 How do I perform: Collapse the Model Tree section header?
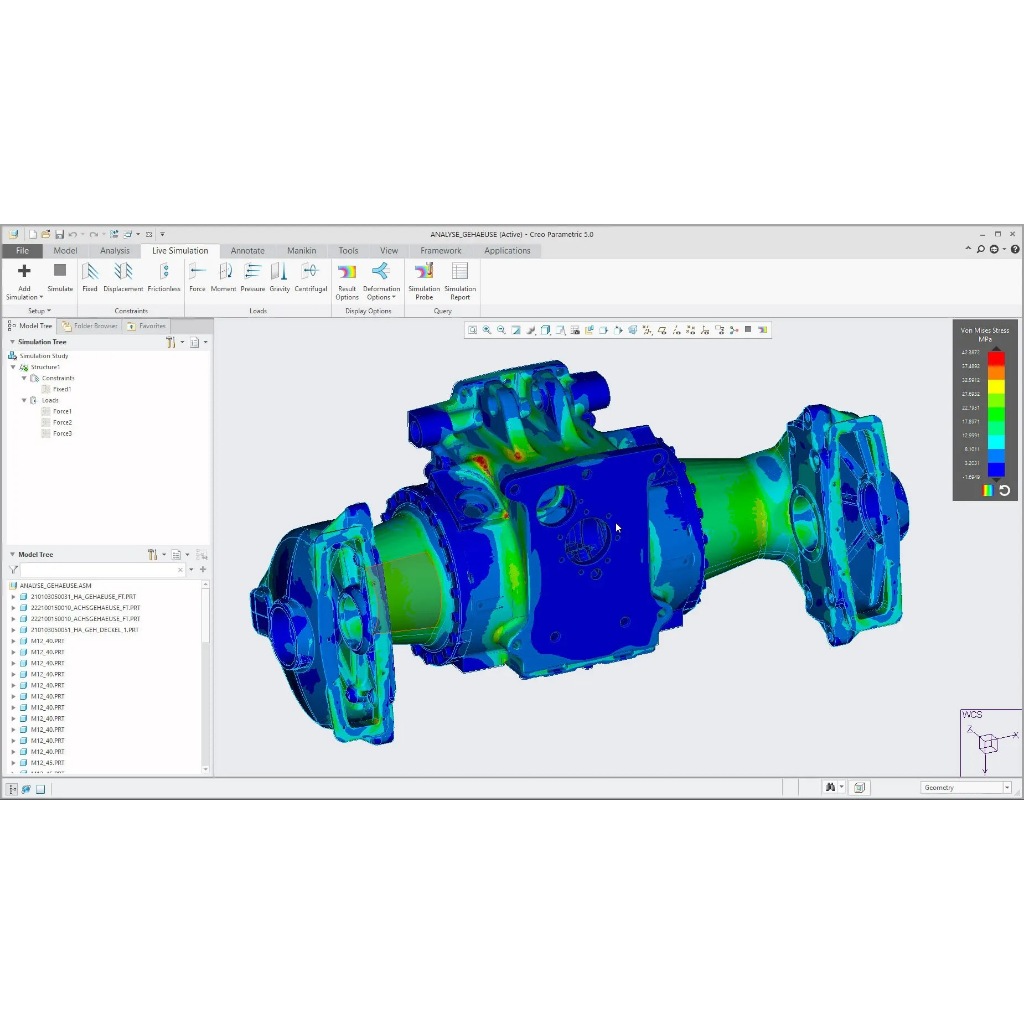12,554
